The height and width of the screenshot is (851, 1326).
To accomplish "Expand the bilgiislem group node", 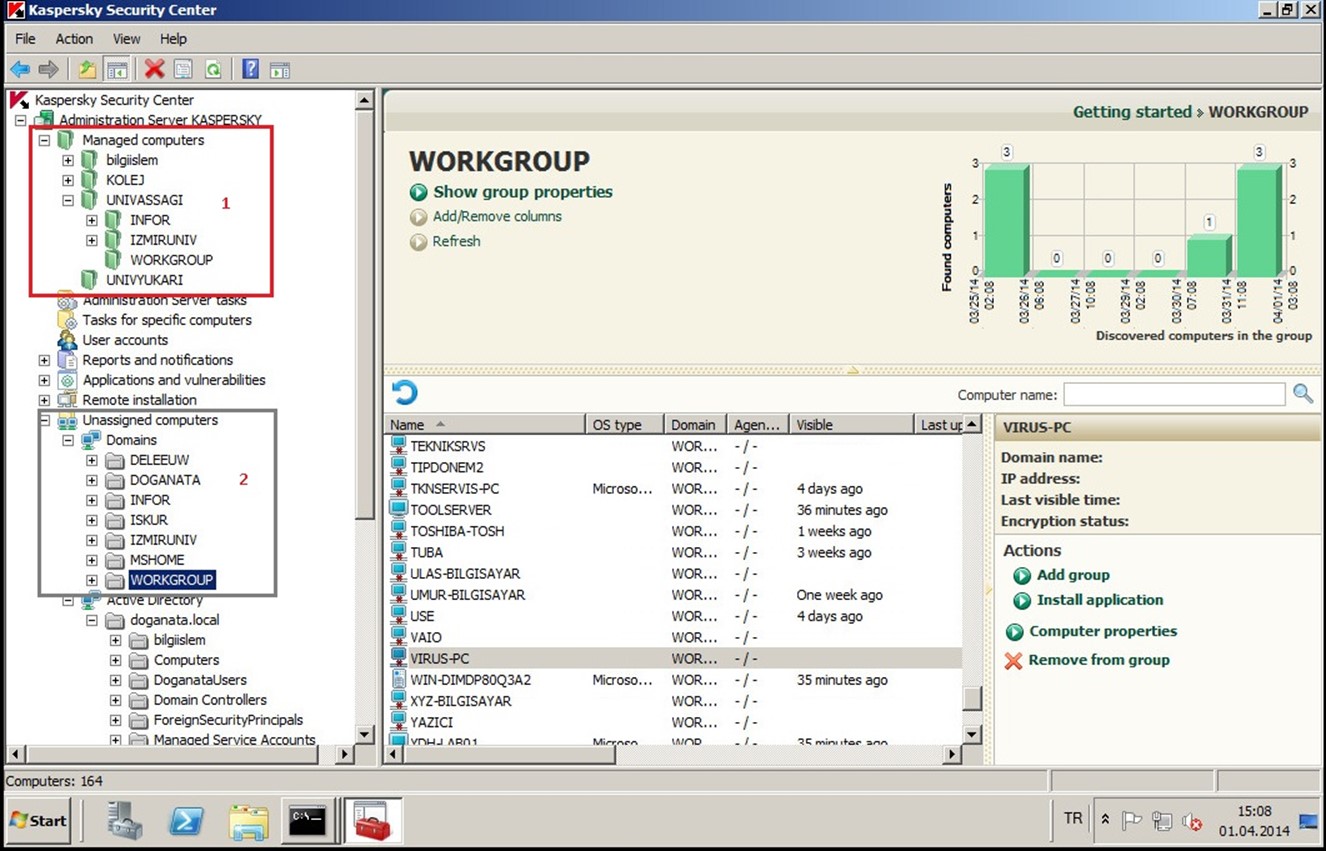I will [x=68, y=160].
